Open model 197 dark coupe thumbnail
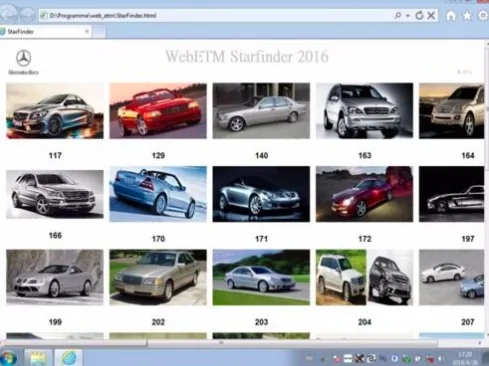The height and width of the screenshot is (366, 489). [452, 194]
